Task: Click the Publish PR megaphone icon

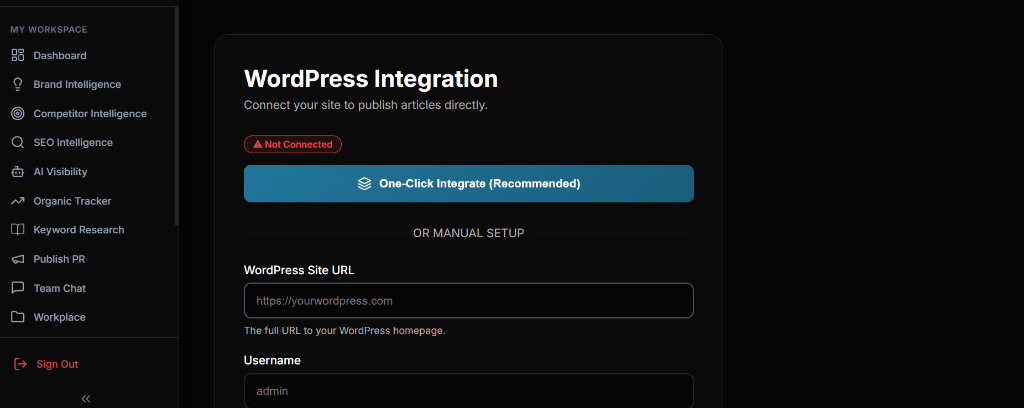Action: tap(18, 259)
